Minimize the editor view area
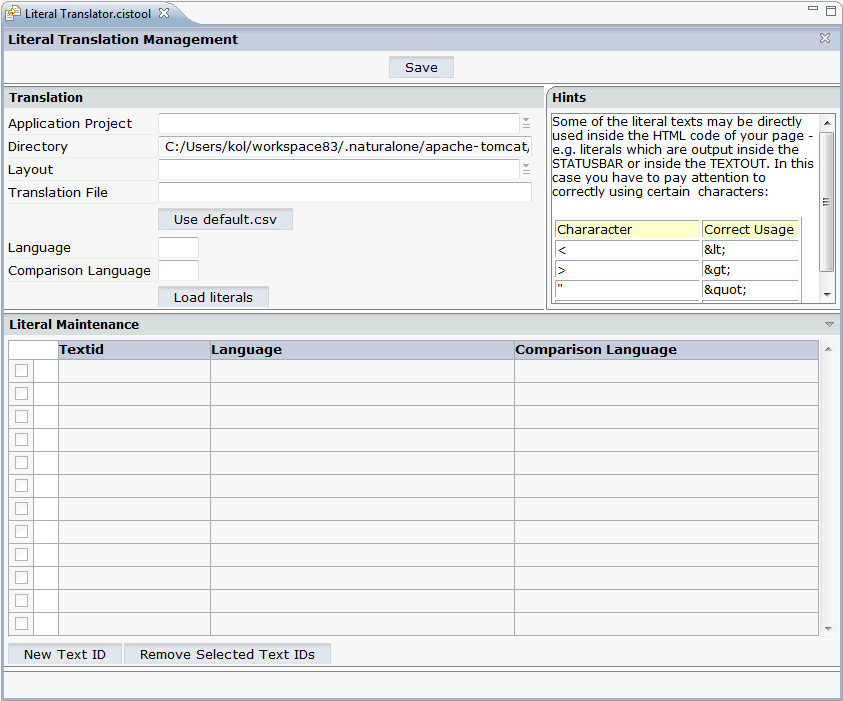Viewport: 843px width, 701px height. click(x=812, y=9)
